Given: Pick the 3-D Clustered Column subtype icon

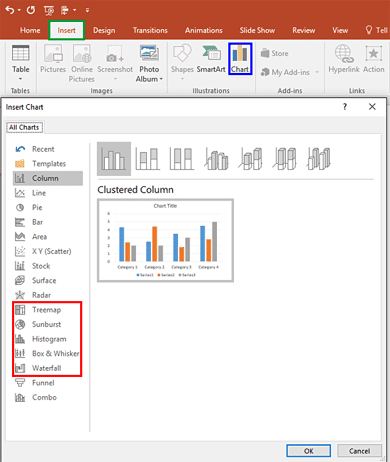Looking at the screenshot, I should click(x=216, y=159).
